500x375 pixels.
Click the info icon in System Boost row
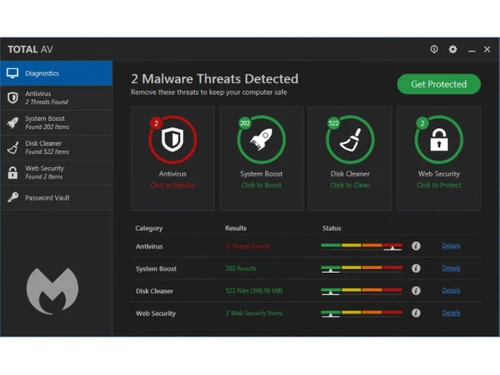(x=416, y=268)
